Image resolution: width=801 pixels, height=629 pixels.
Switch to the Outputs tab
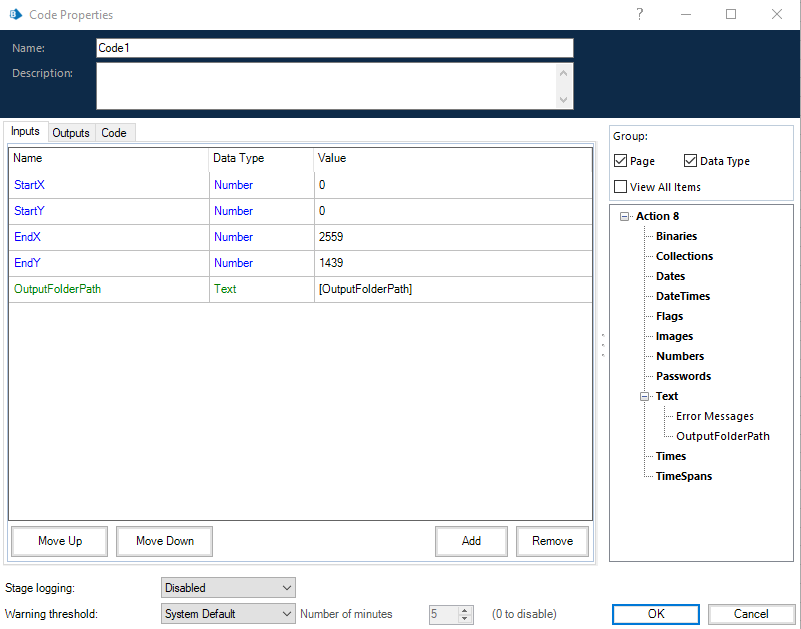(x=71, y=133)
